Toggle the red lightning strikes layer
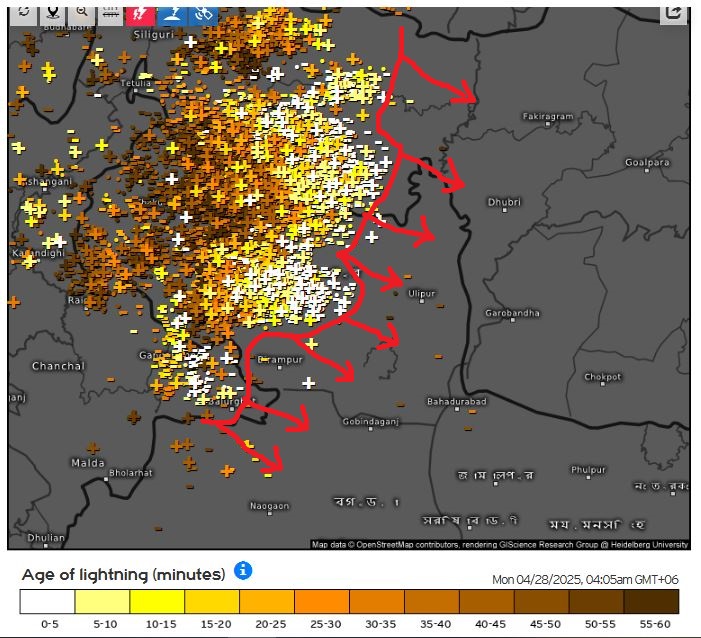The height and width of the screenshot is (638, 701). 140,15
